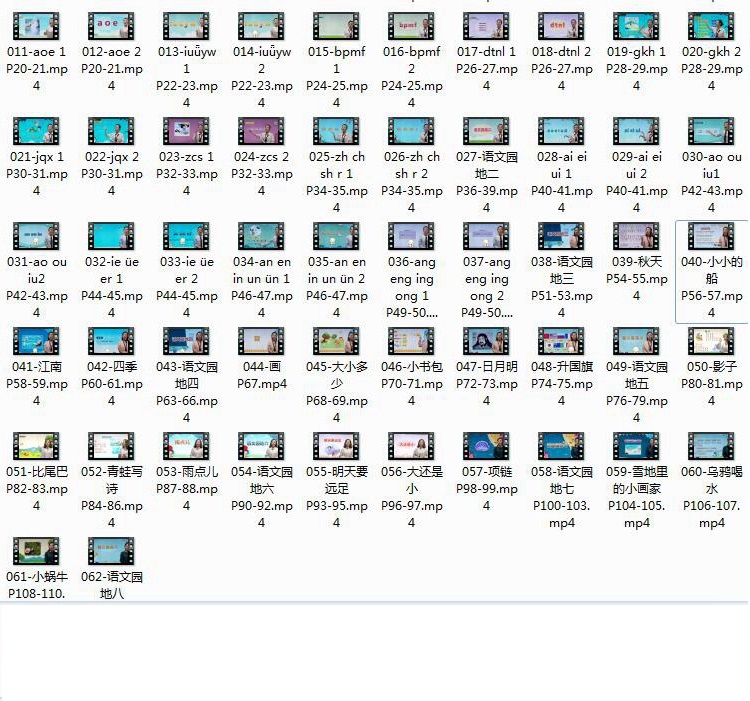Select video file 020-gkh 2
Viewport: 750px width, 701px height.
[712, 26]
